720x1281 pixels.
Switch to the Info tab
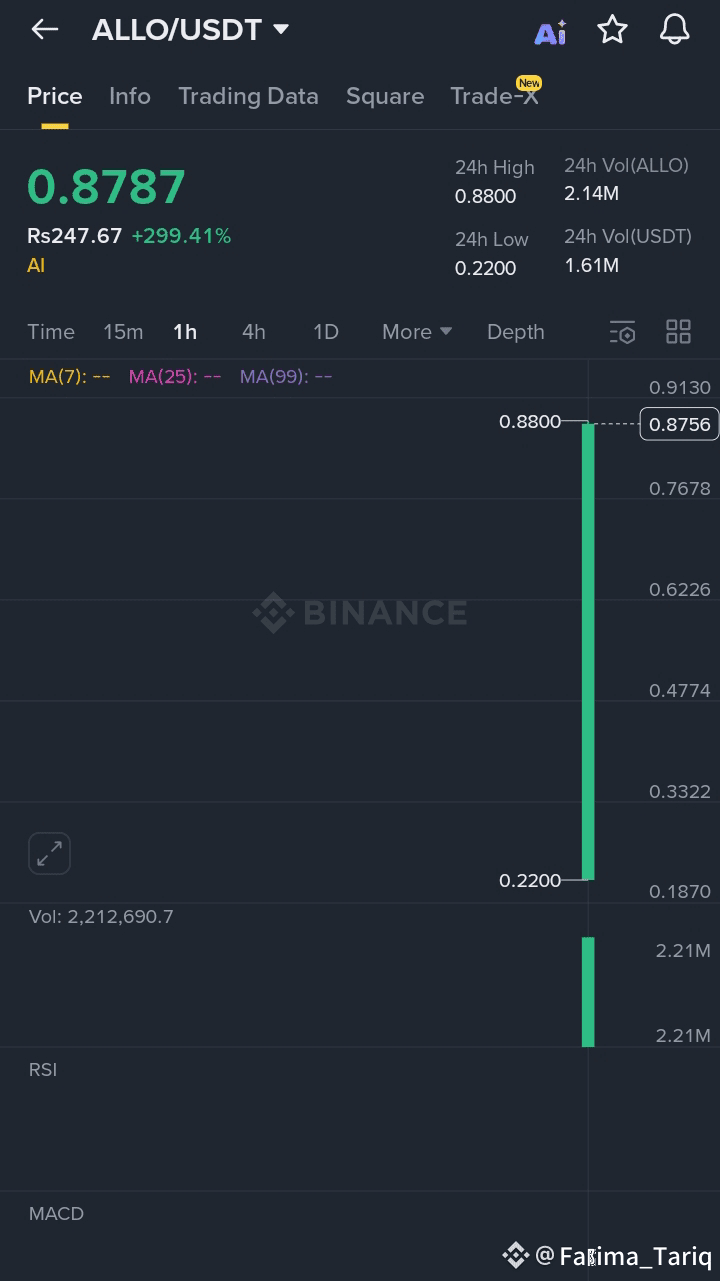(x=130, y=96)
